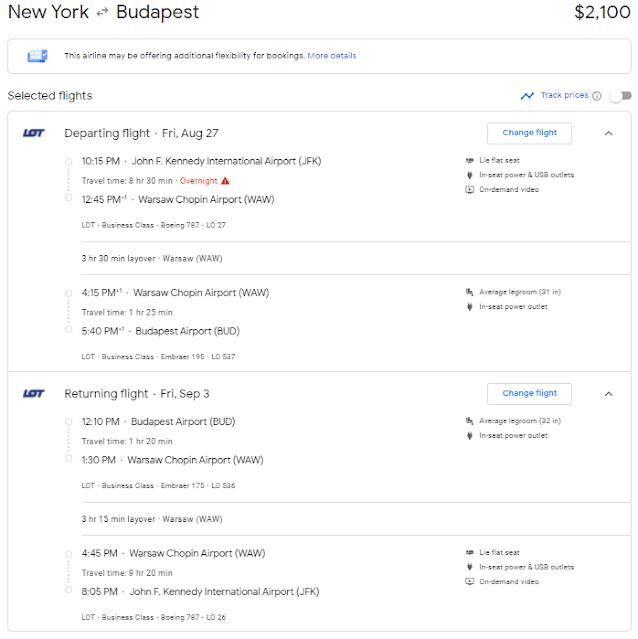Collapse the departing flight details chevron
Viewport: 638px width, 639px height.
(x=608, y=133)
